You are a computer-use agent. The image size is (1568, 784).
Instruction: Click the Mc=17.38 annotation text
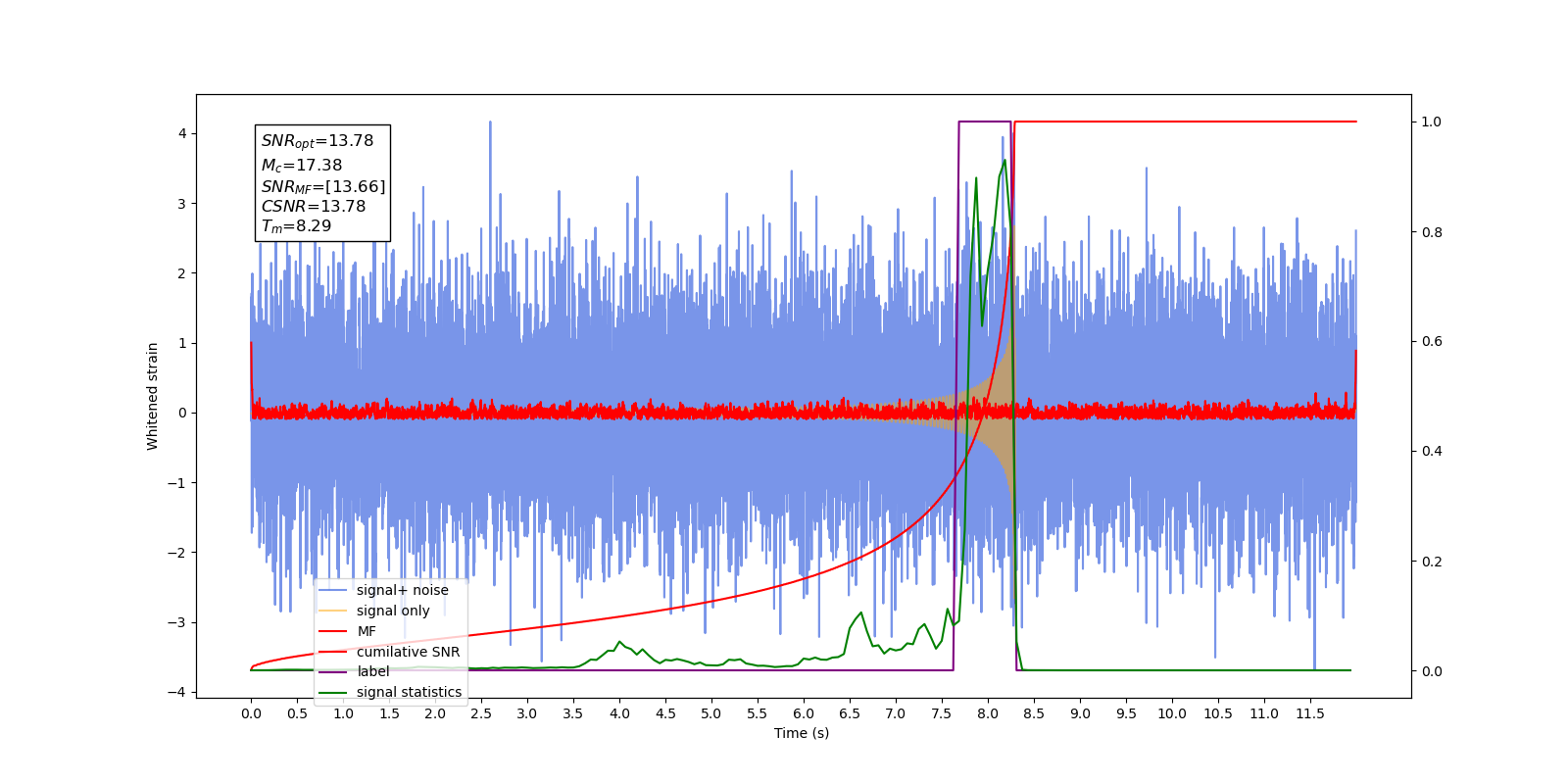tap(302, 166)
